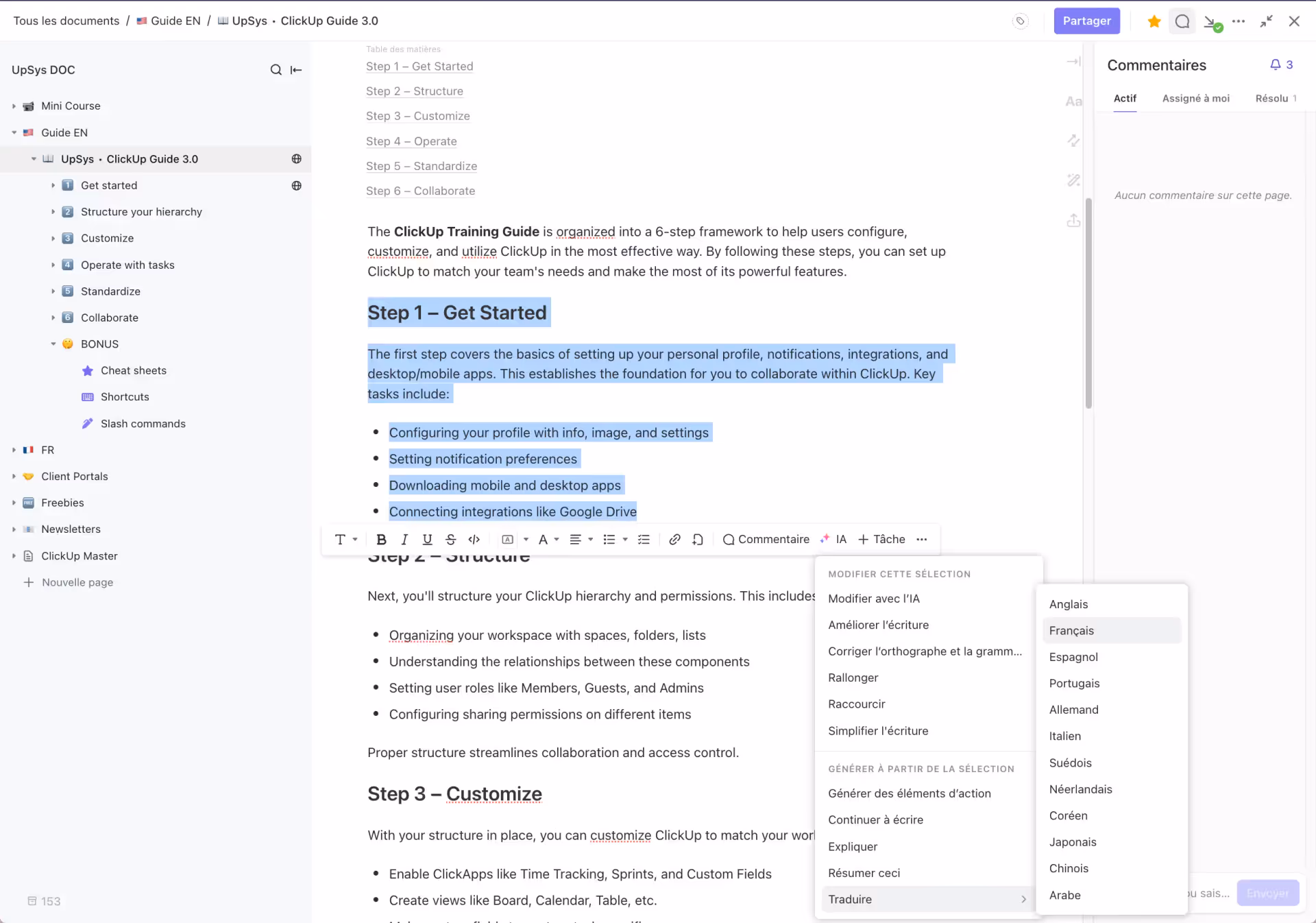Viewport: 1316px width, 923px height.
Task: Toggle bold formatting in the toolbar
Action: [382, 540]
